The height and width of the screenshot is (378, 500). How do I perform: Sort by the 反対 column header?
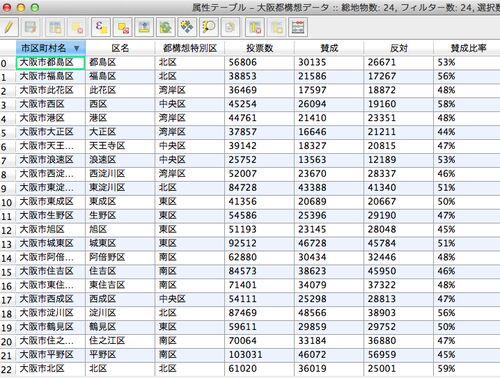(x=399, y=48)
